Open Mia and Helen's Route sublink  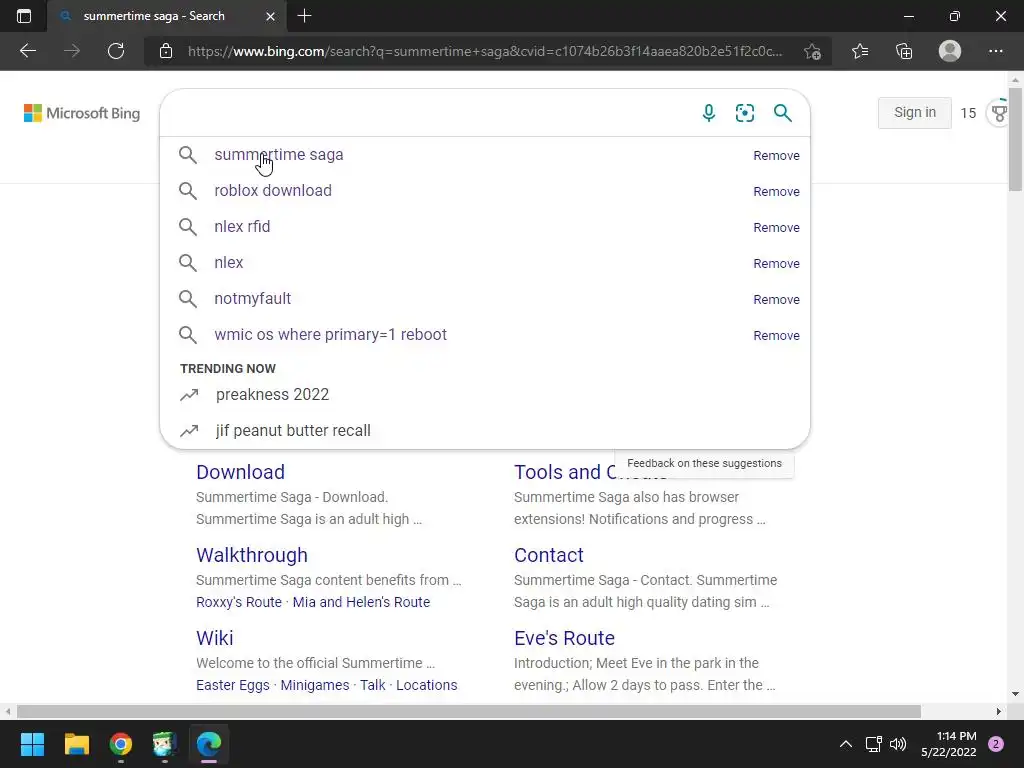tap(361, 602)
